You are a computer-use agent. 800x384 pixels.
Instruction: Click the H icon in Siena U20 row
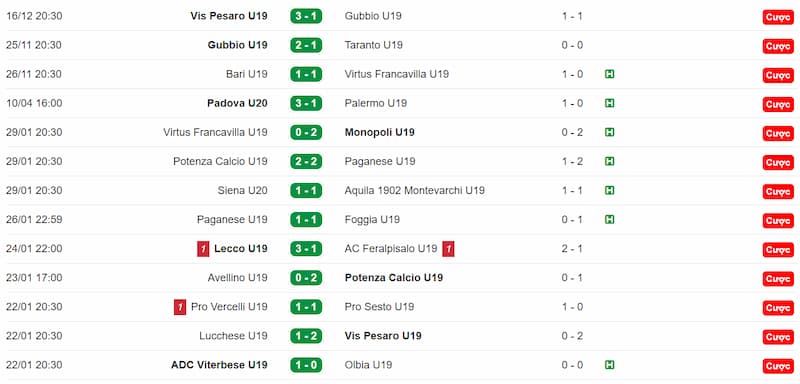pyautogui.click(x=609, y=190)
